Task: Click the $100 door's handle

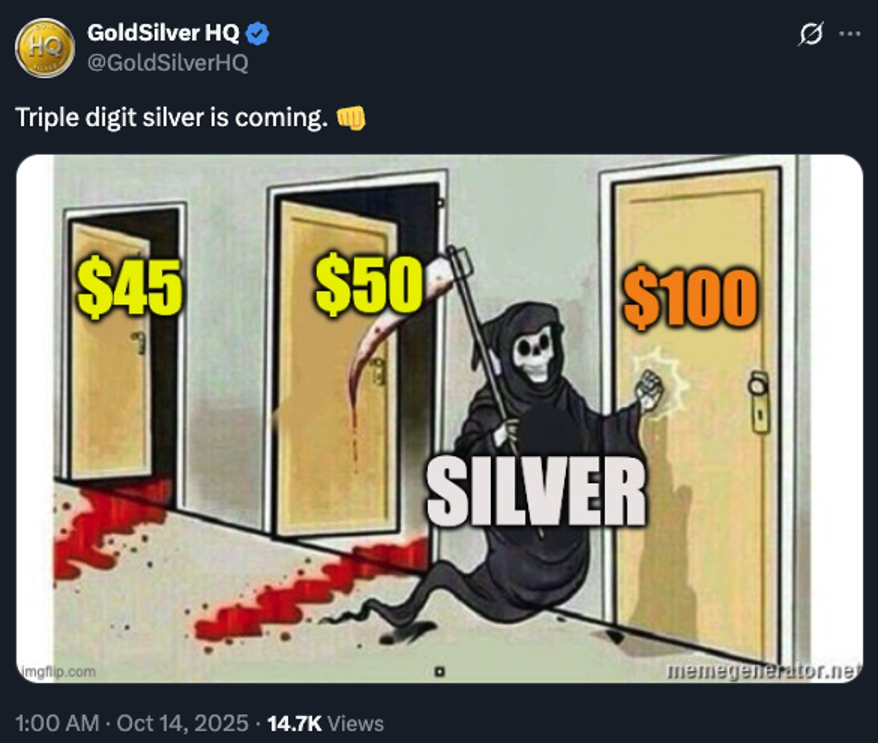Action: [x=759, y=401]
